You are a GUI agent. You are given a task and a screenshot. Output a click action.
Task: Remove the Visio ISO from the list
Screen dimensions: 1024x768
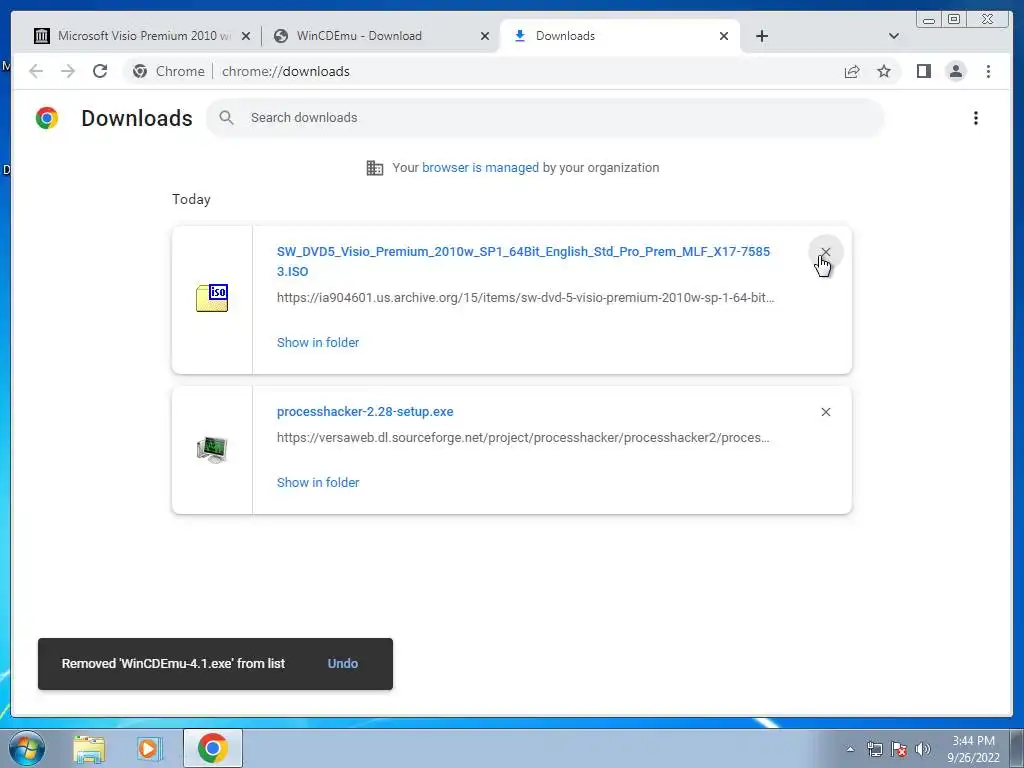(x=825, y=252)
